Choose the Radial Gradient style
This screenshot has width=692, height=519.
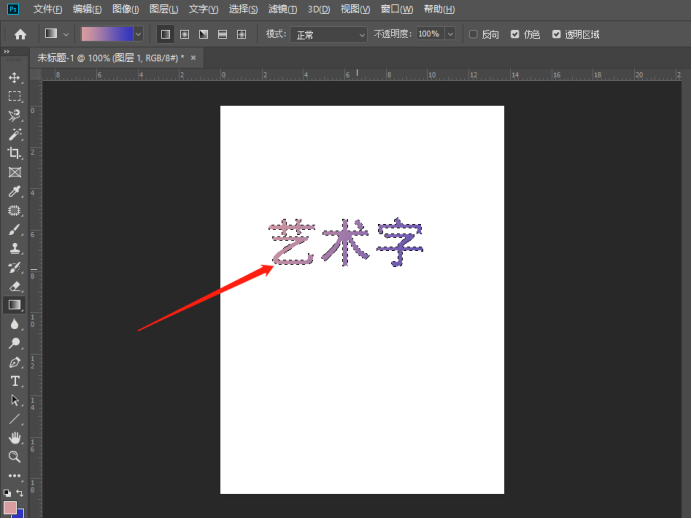(x=184, y=34)
